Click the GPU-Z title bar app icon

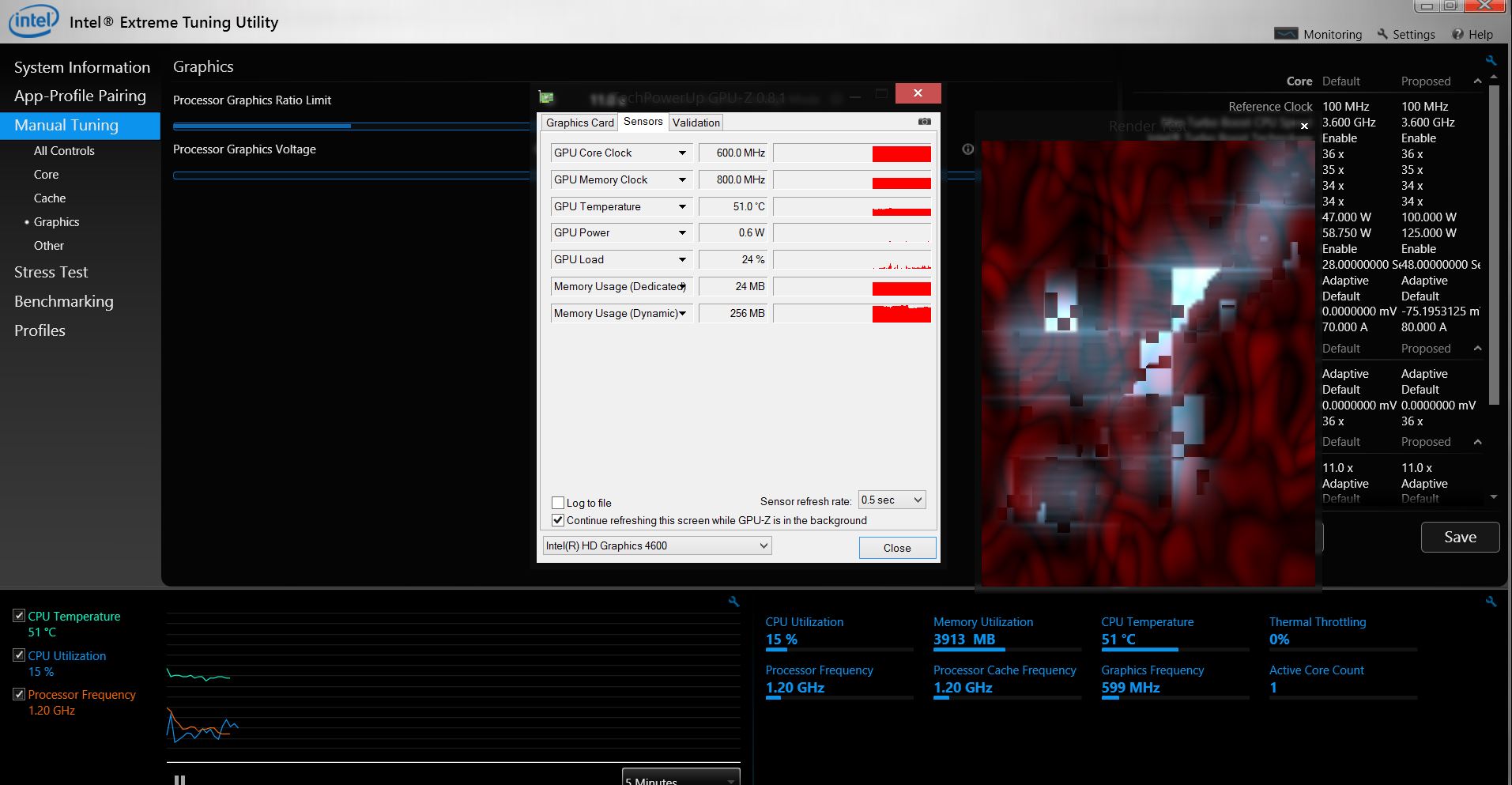pyautogui.click(x=546, y=96)
